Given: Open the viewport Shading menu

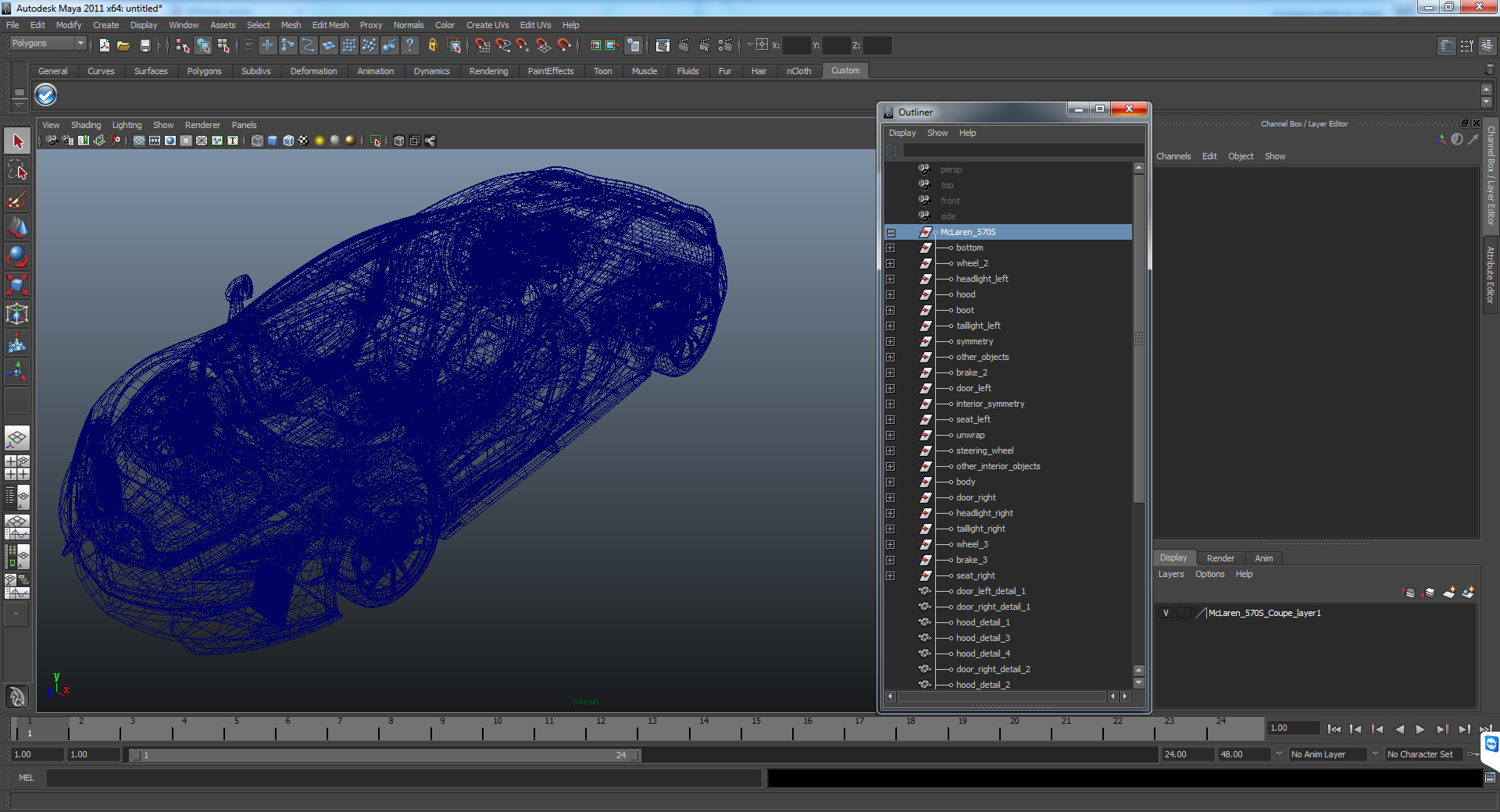Looking at the screenshot, I should 86,125.
